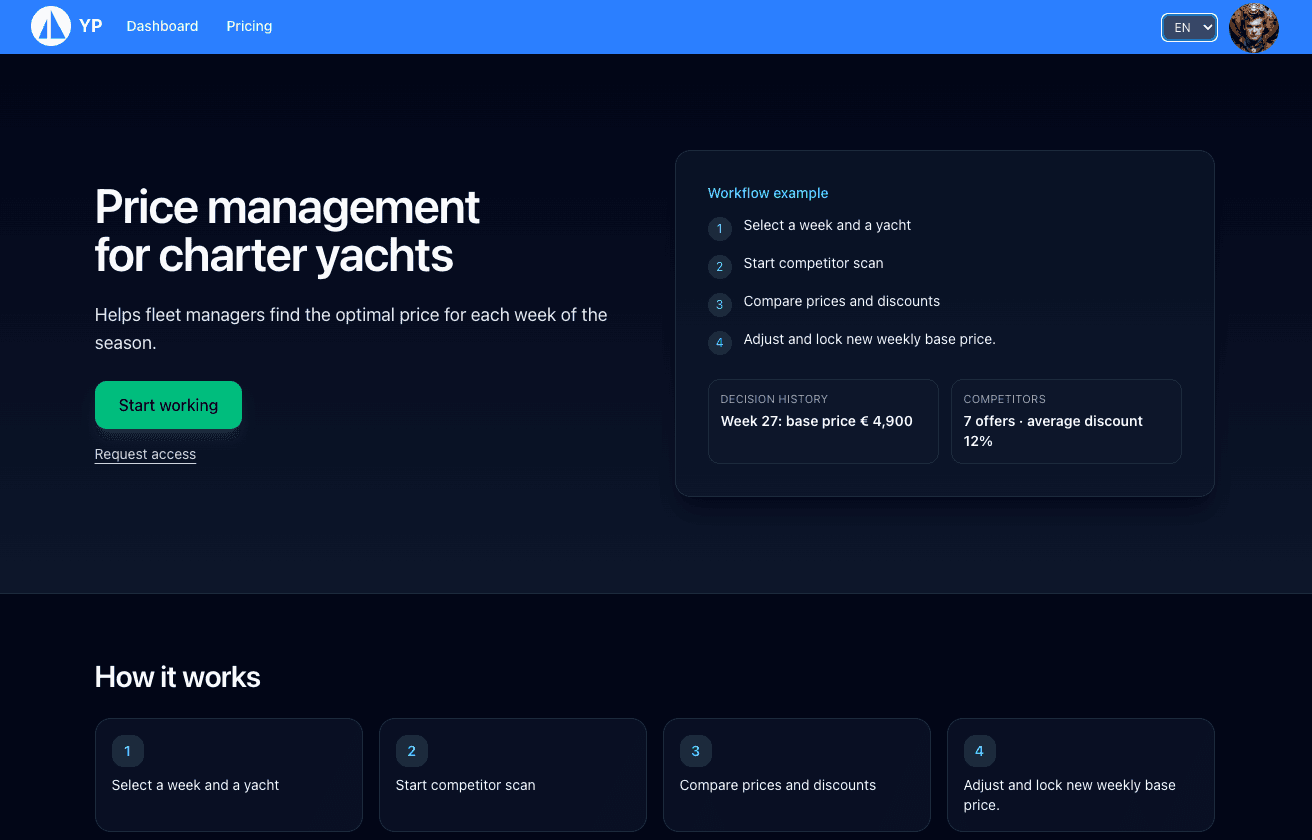Image resolution: width=1312 pixels, height=840 pixels.
Task: Click badge 4 on the base price card
Action: tap(979, 751)
